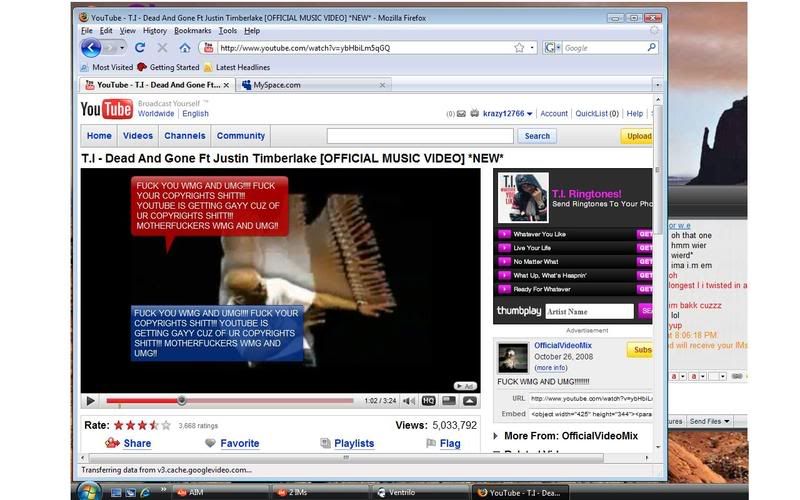800x500 pixels.
Task: Open QuickList (0) link
Action: coord(597,114)
